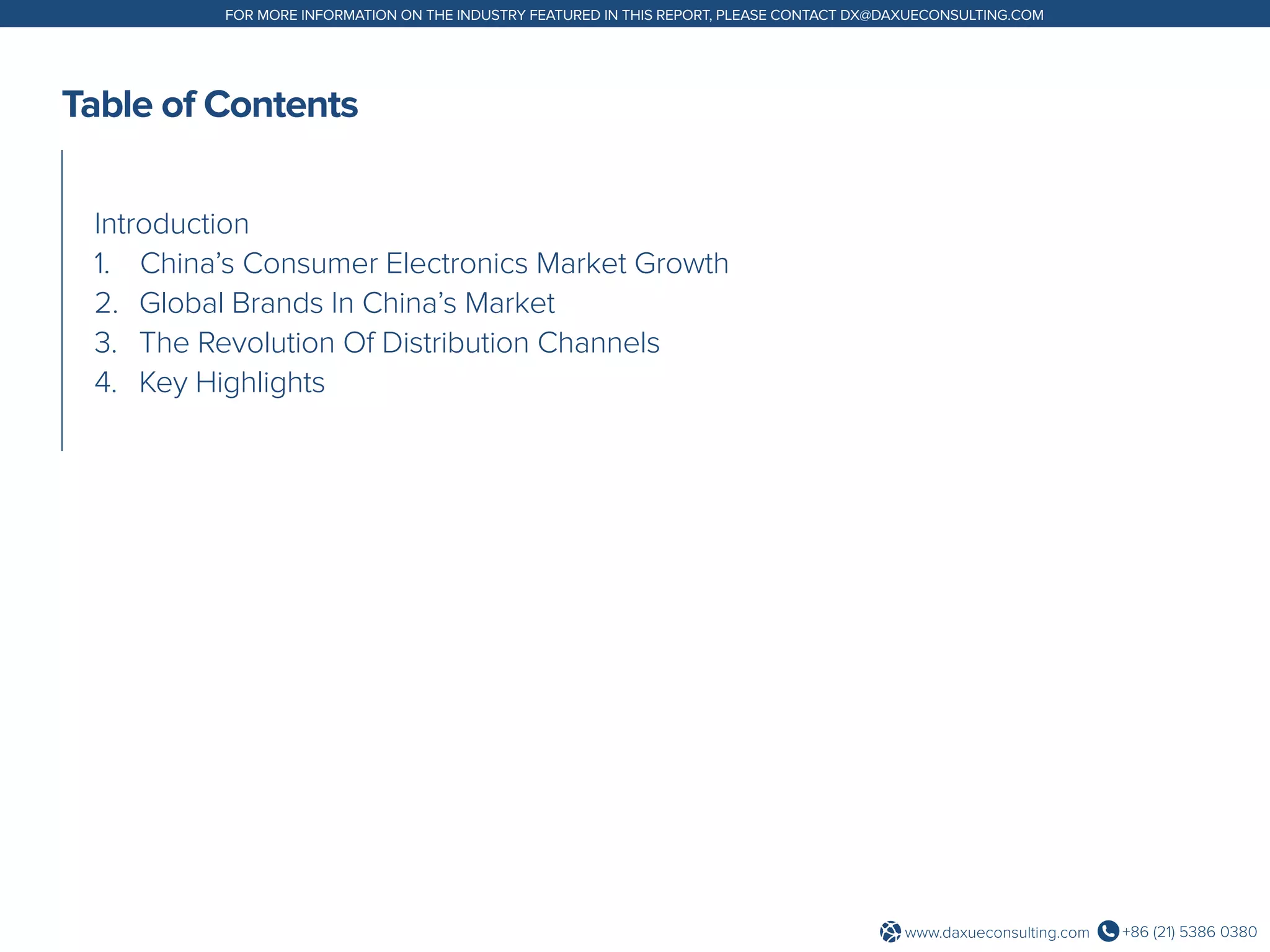Select the Introduction entry
This screenshot has width=1270, height=952.
(x=171, y=224)
